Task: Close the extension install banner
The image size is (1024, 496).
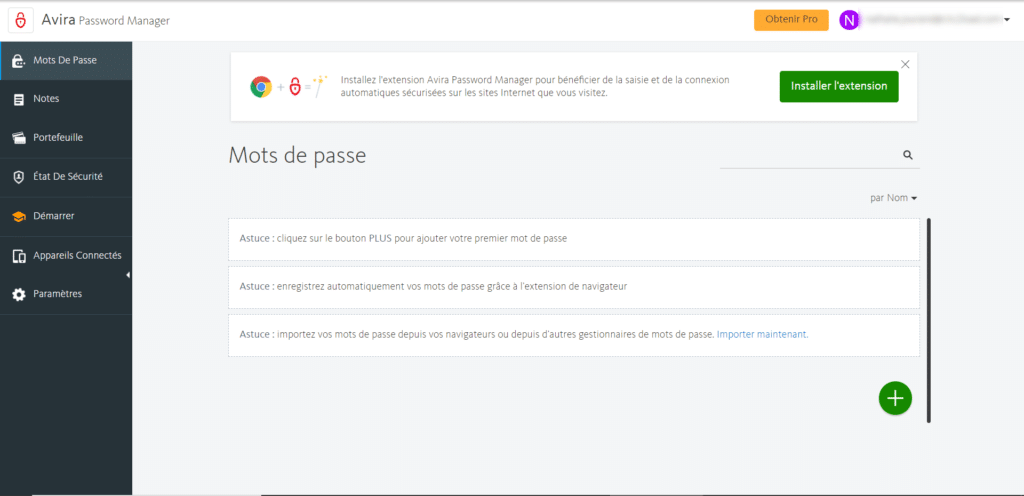Action: [904, 64]
